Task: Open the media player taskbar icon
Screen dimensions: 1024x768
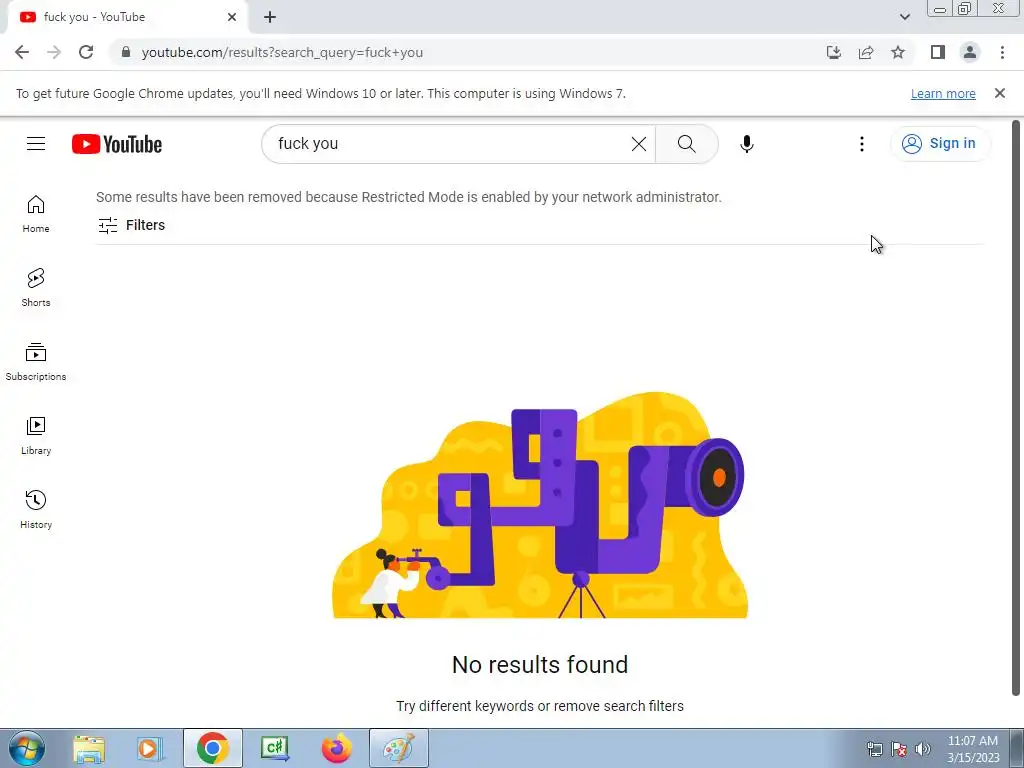Action: click(149, 748)
